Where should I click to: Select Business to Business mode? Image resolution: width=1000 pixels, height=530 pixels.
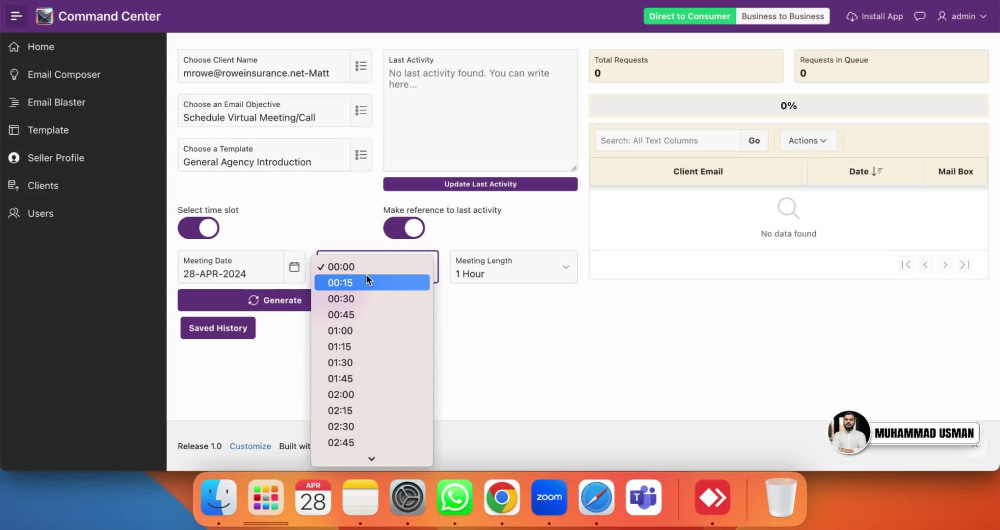pyautogui.click(x=783, y=17)
